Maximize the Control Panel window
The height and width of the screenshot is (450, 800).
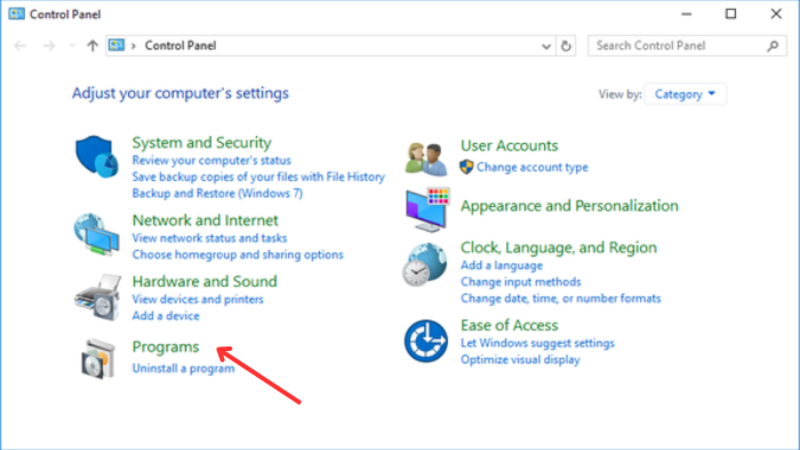[x=731, y=14]
